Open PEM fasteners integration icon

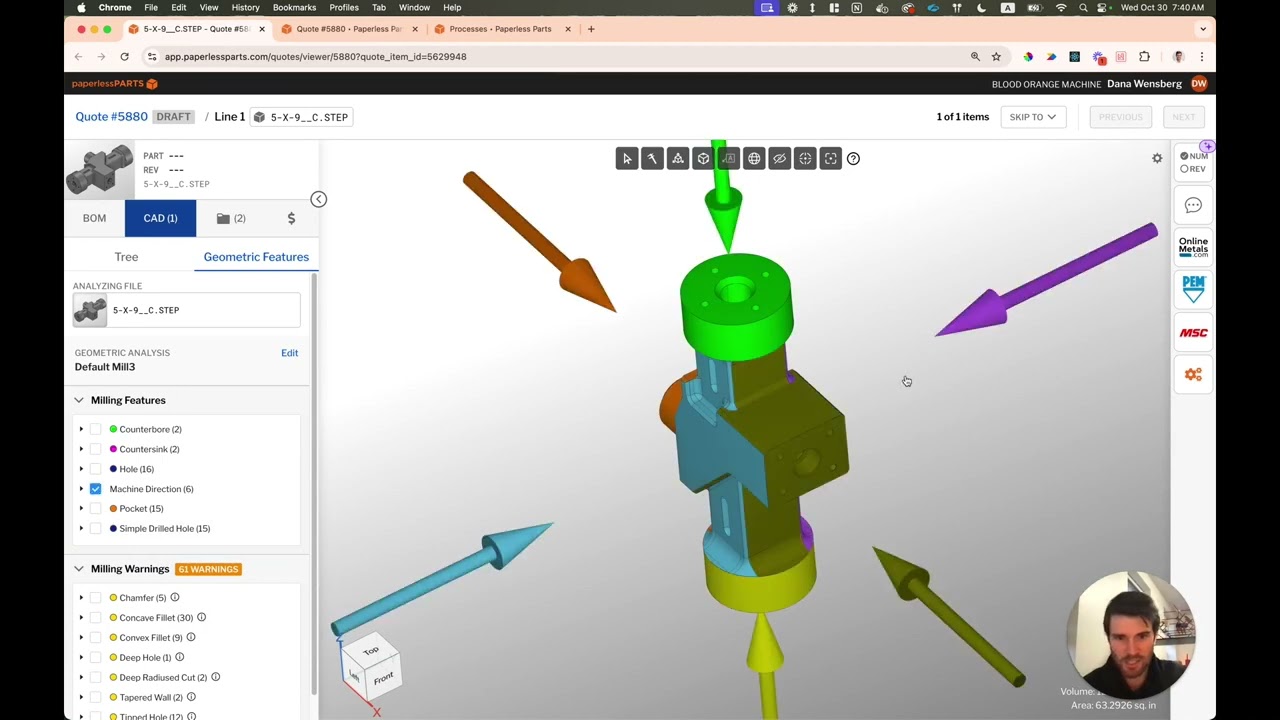[x=1193, y=289]
